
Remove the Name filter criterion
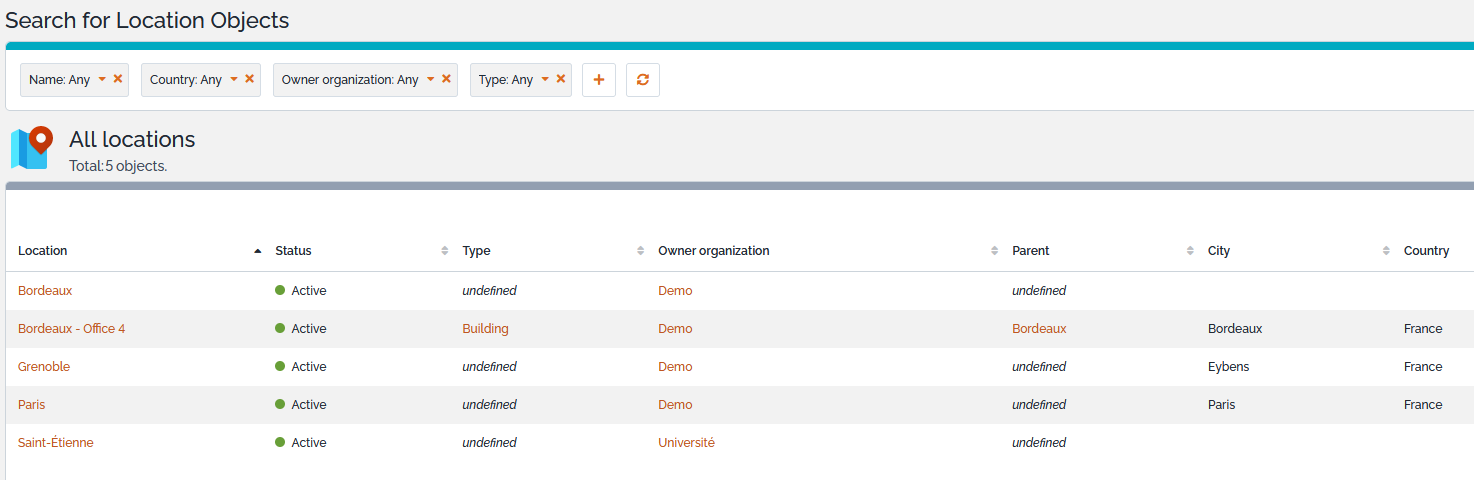(x=118, y=79)
